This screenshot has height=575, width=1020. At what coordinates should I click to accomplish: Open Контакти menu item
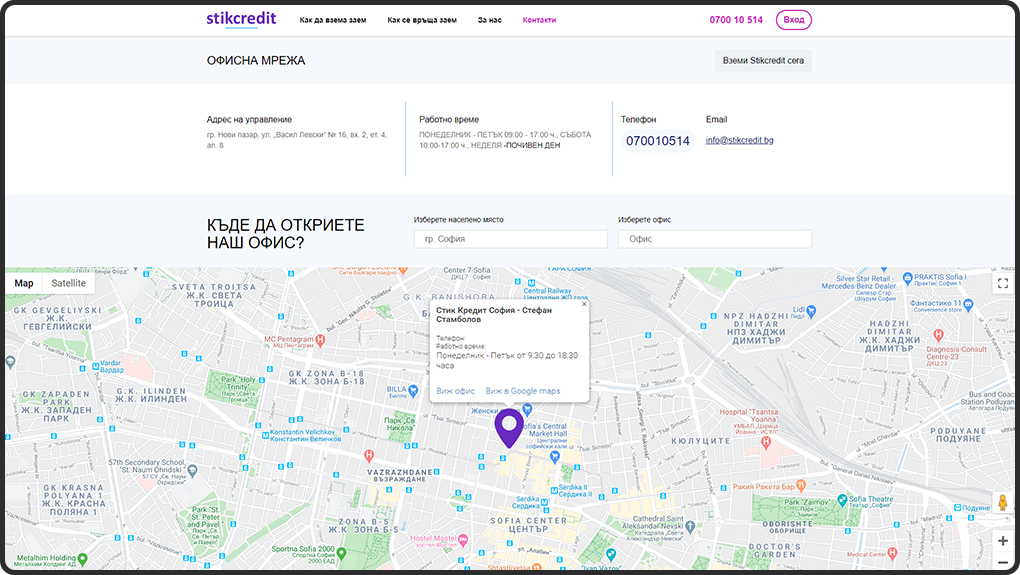coord(539,20)
